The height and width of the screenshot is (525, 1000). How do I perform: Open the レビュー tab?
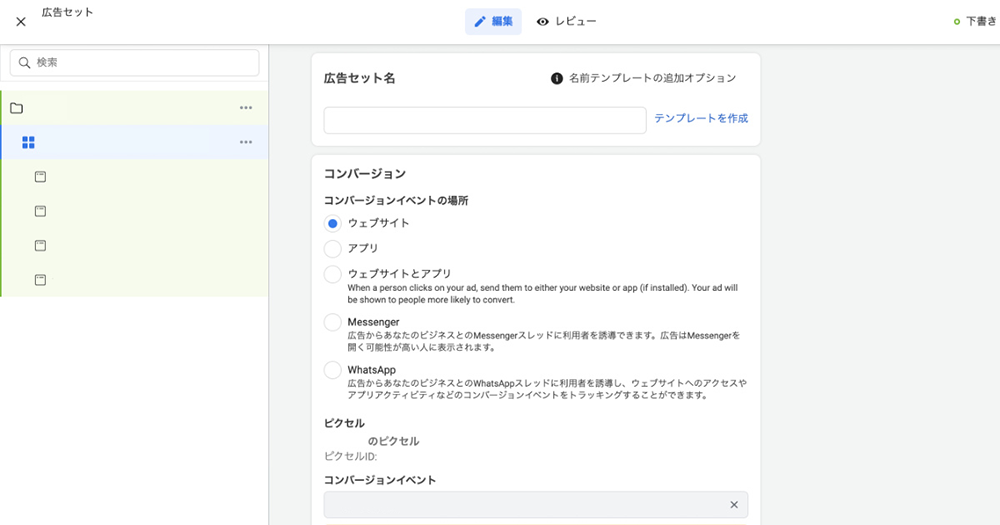point(566,22)
